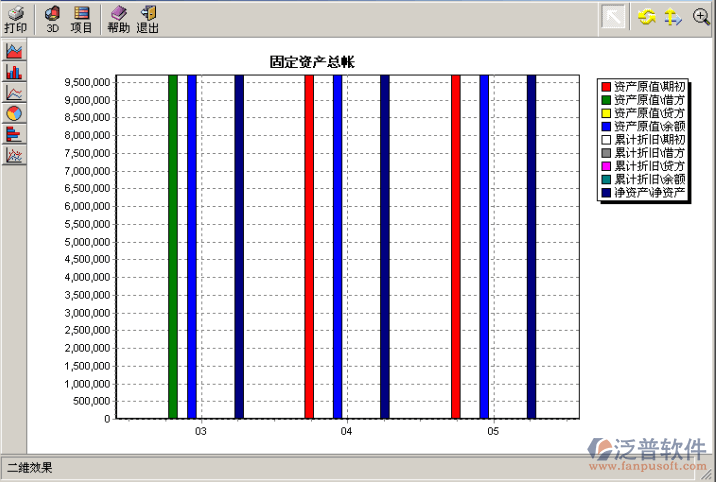Activate the zoom magnifier tool

point(700,17)
